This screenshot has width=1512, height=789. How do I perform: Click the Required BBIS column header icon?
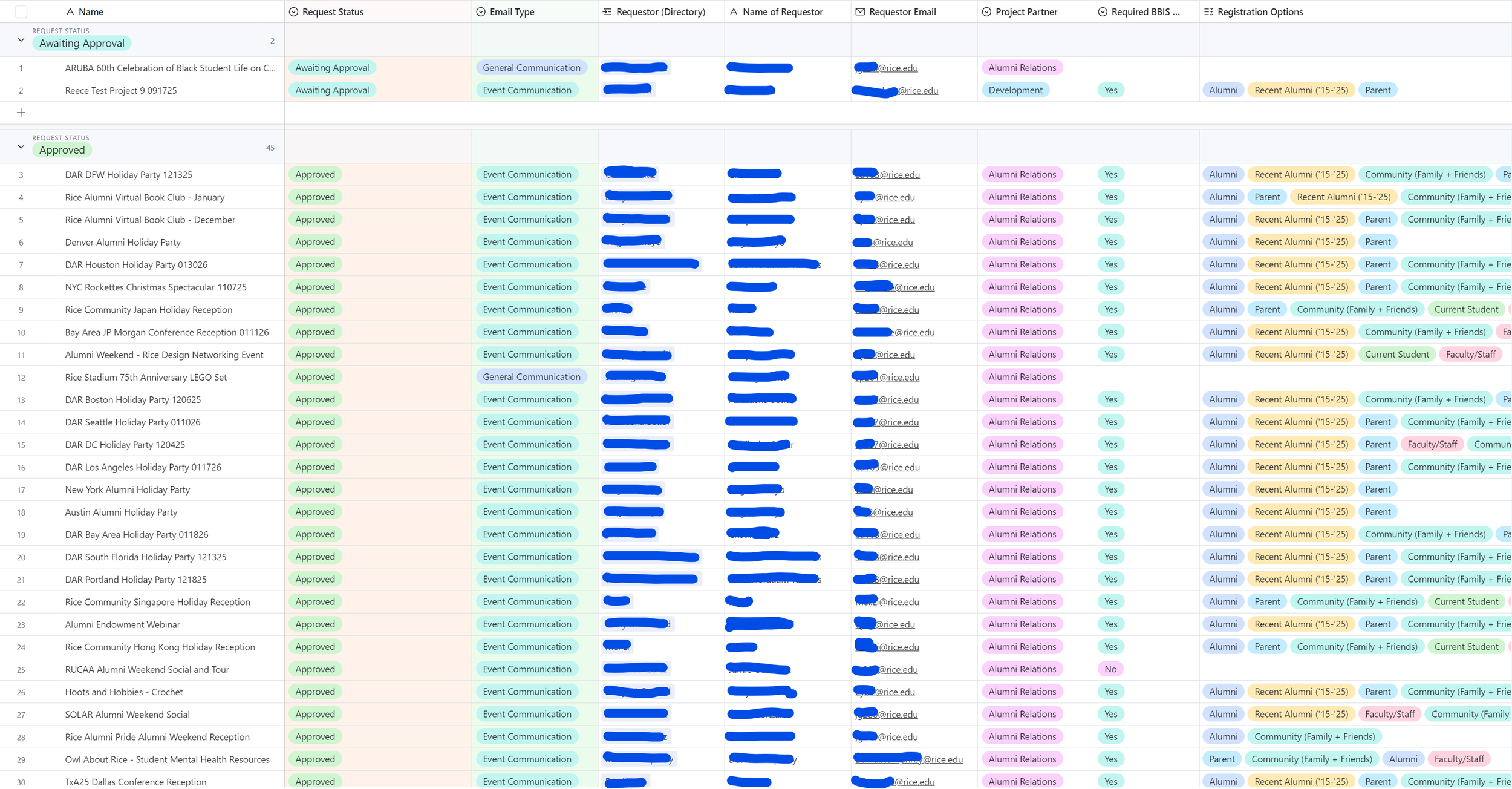pos(1103,11)
